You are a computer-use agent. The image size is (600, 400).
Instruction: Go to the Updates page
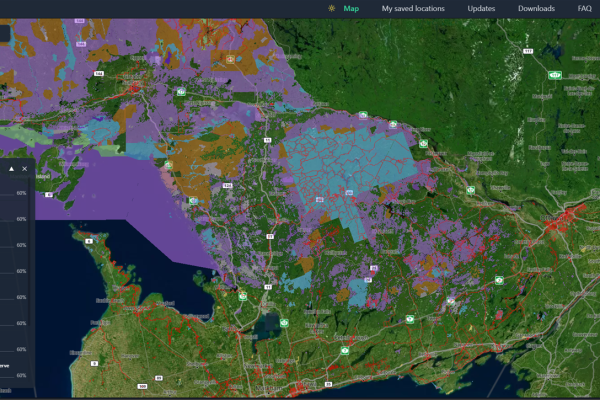481,9
